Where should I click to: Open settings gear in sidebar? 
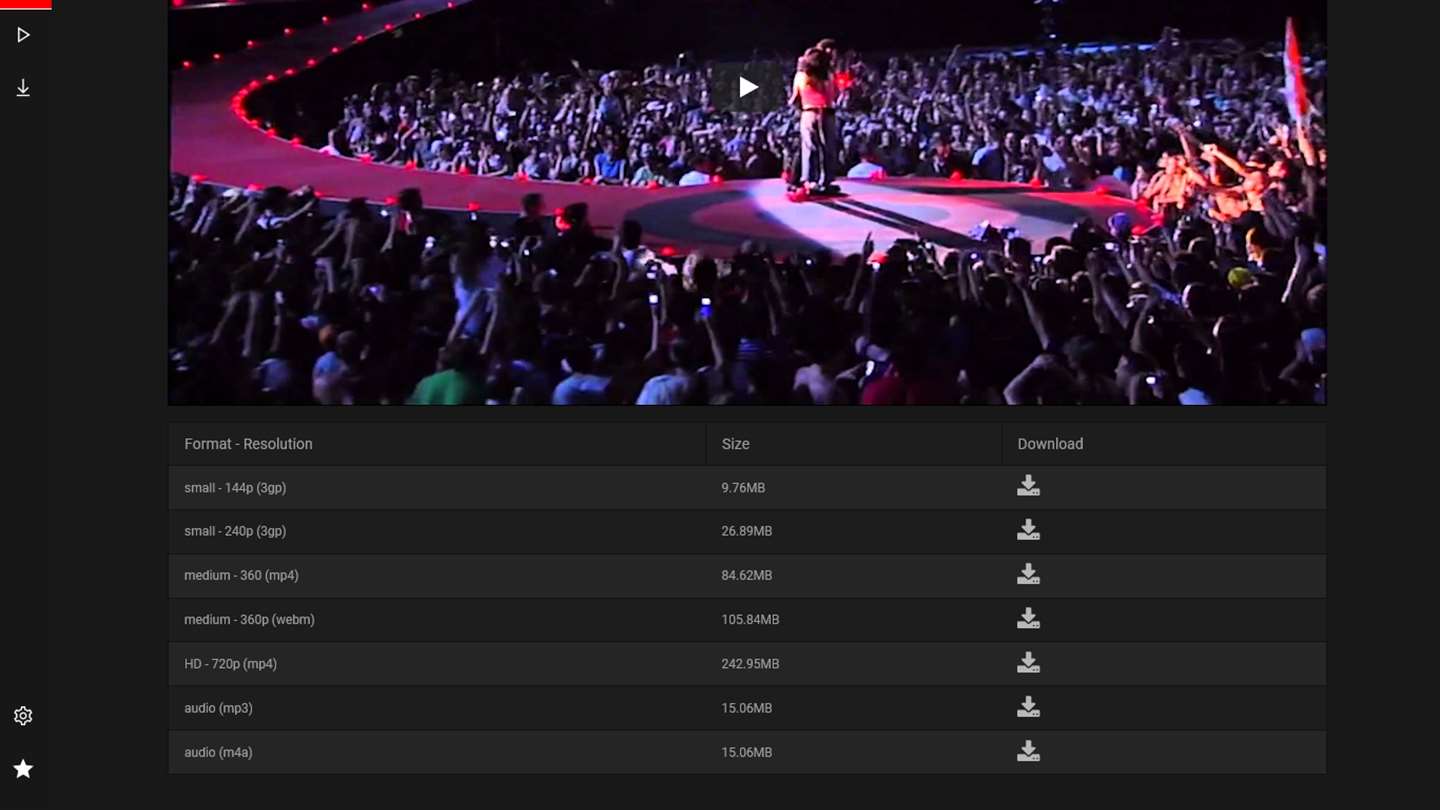[x=23, y=716]
